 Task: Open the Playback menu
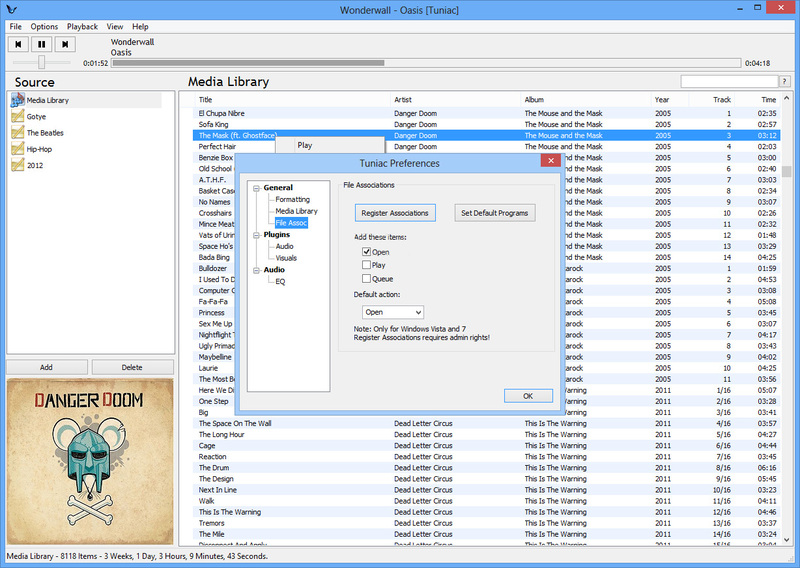(82, 27)
